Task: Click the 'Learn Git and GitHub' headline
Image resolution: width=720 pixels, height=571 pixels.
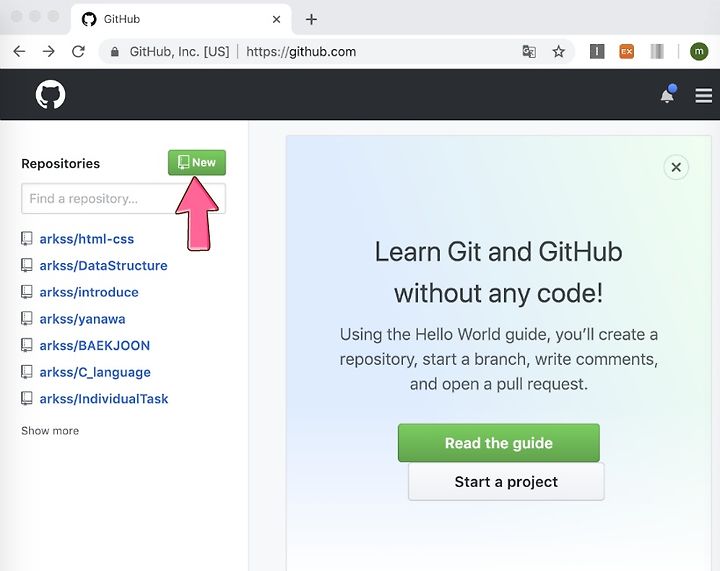Action: tap(499, 252)
